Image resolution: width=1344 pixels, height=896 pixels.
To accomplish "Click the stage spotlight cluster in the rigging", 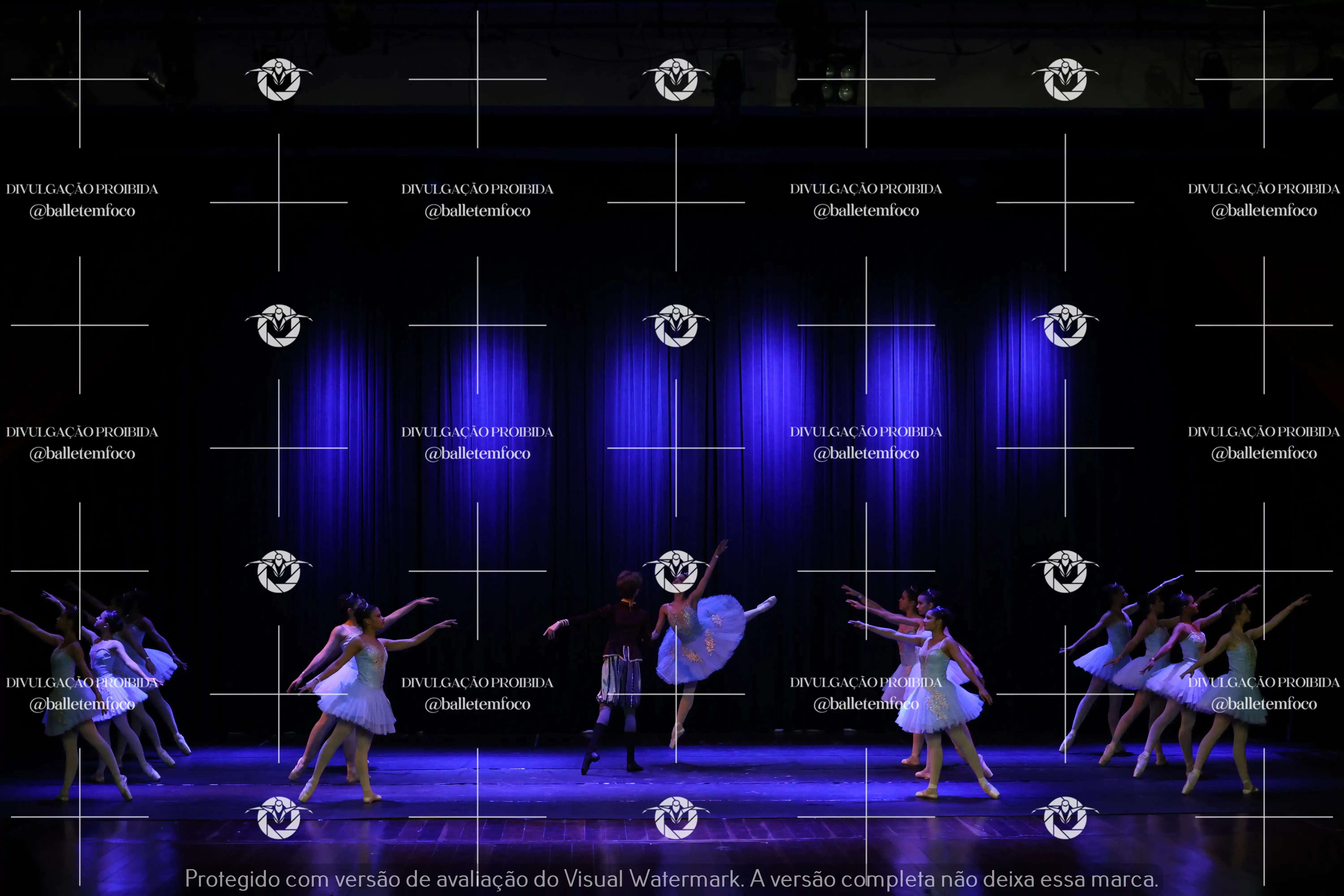I will tap(838, 83).
